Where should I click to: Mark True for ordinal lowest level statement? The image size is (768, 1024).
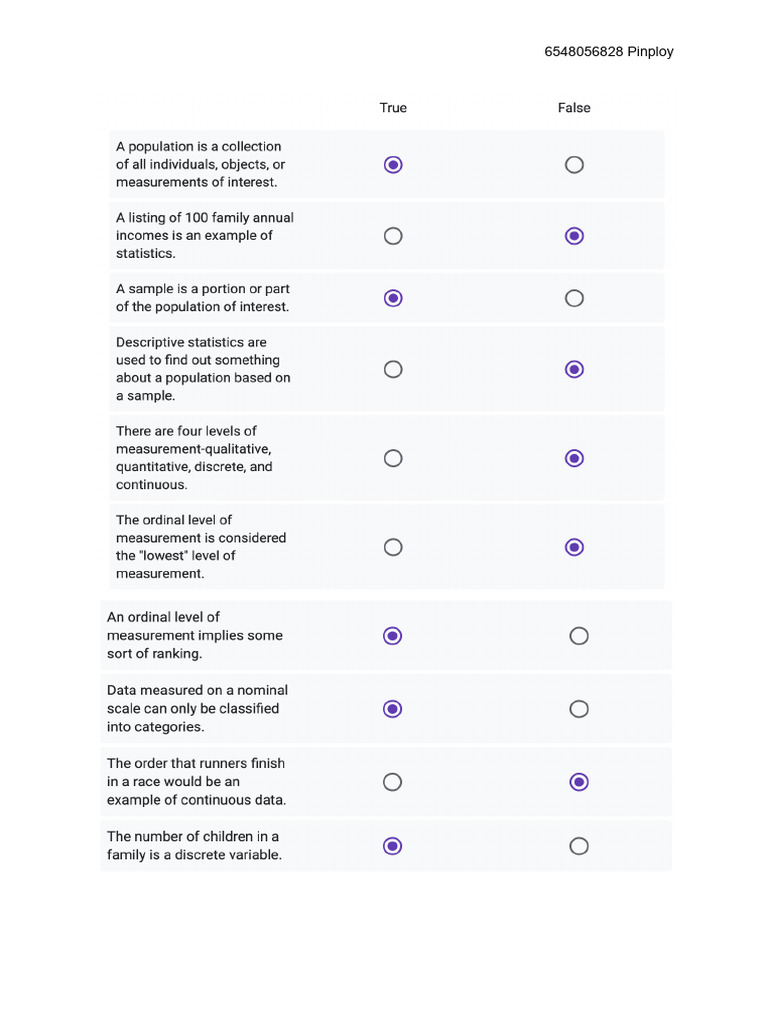[393, 547]
